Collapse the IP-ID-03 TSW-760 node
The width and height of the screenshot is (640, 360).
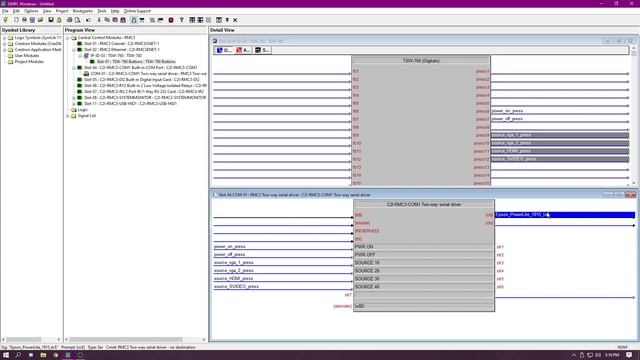pos(80,56)
